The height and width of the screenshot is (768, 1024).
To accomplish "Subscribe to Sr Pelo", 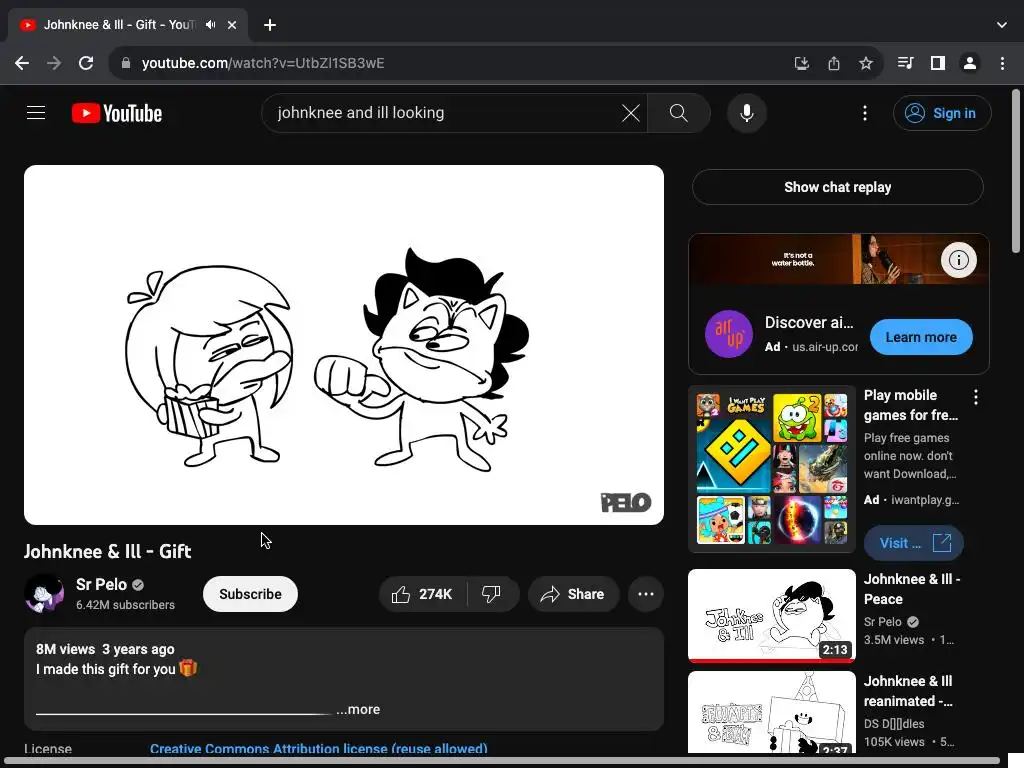I will [x=250, y=594].
